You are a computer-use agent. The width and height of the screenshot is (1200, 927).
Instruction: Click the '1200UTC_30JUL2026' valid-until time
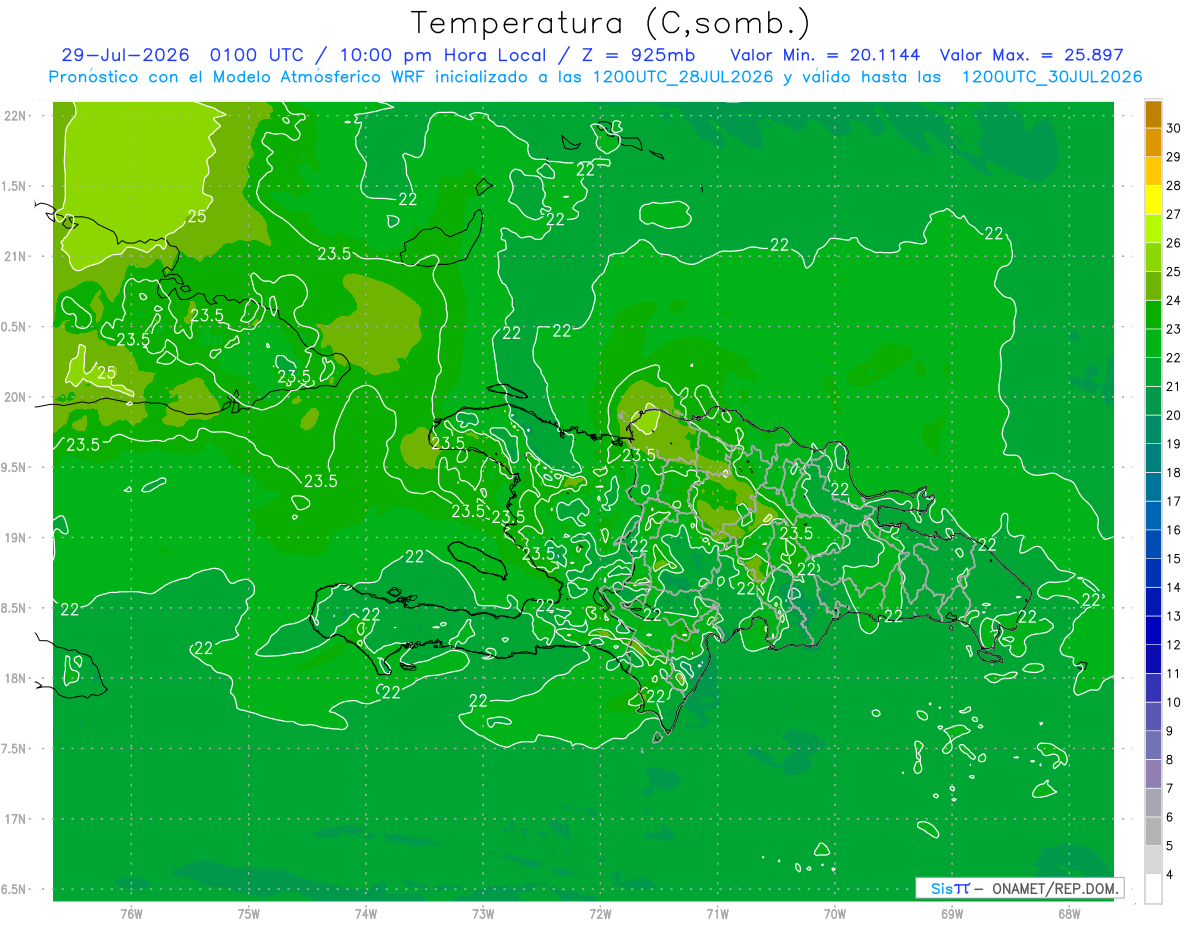1052,77
